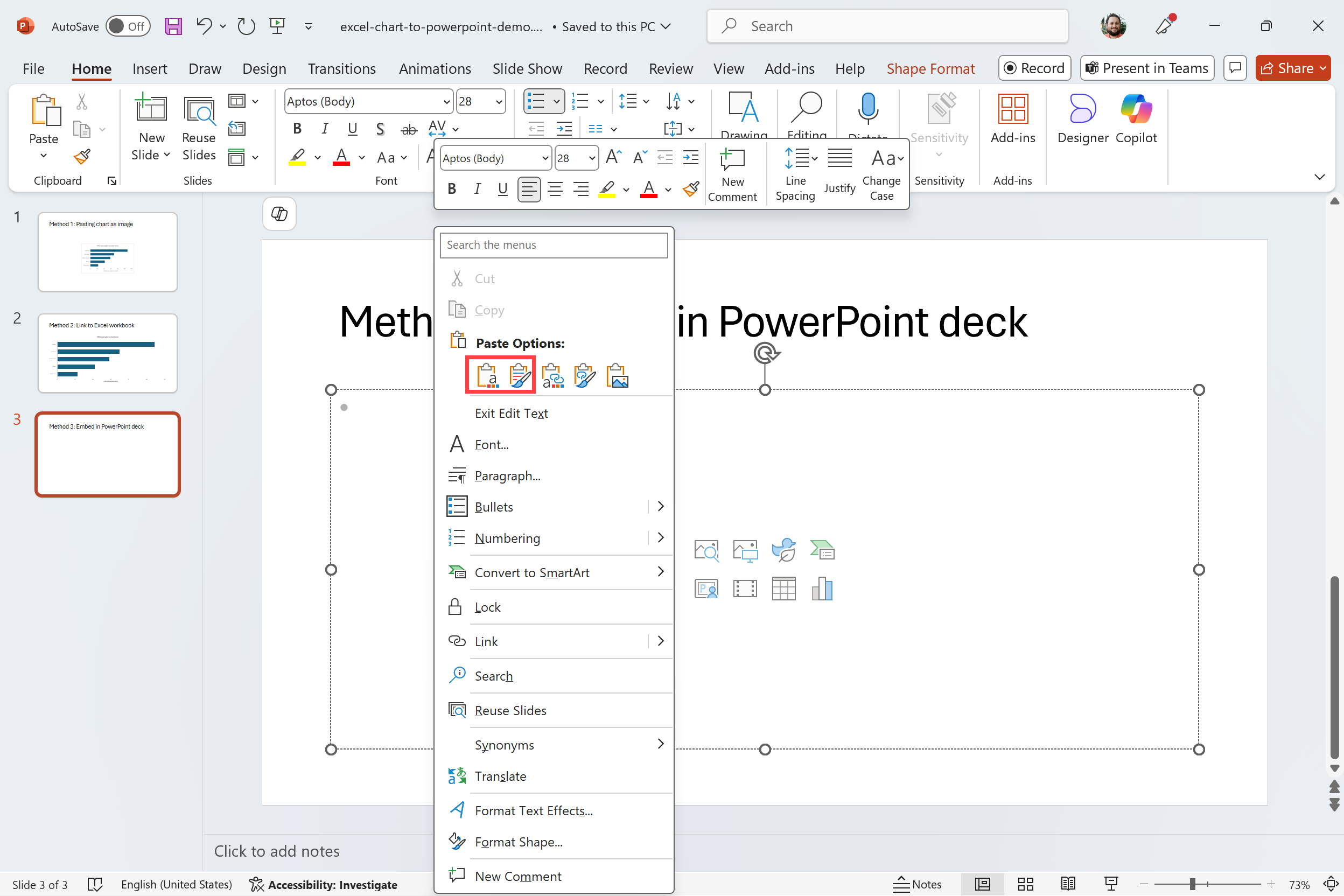The height and width of the screenshot is (896, 1344).
Task: Open the ribbon font name dropdown
Action: tap(446, 102)
